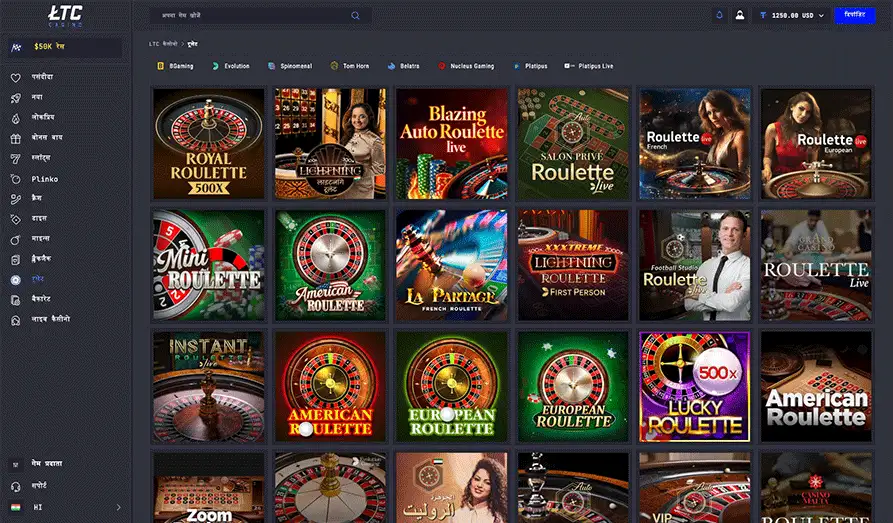Open the Royal Roulette 500X game

(208, 144)
